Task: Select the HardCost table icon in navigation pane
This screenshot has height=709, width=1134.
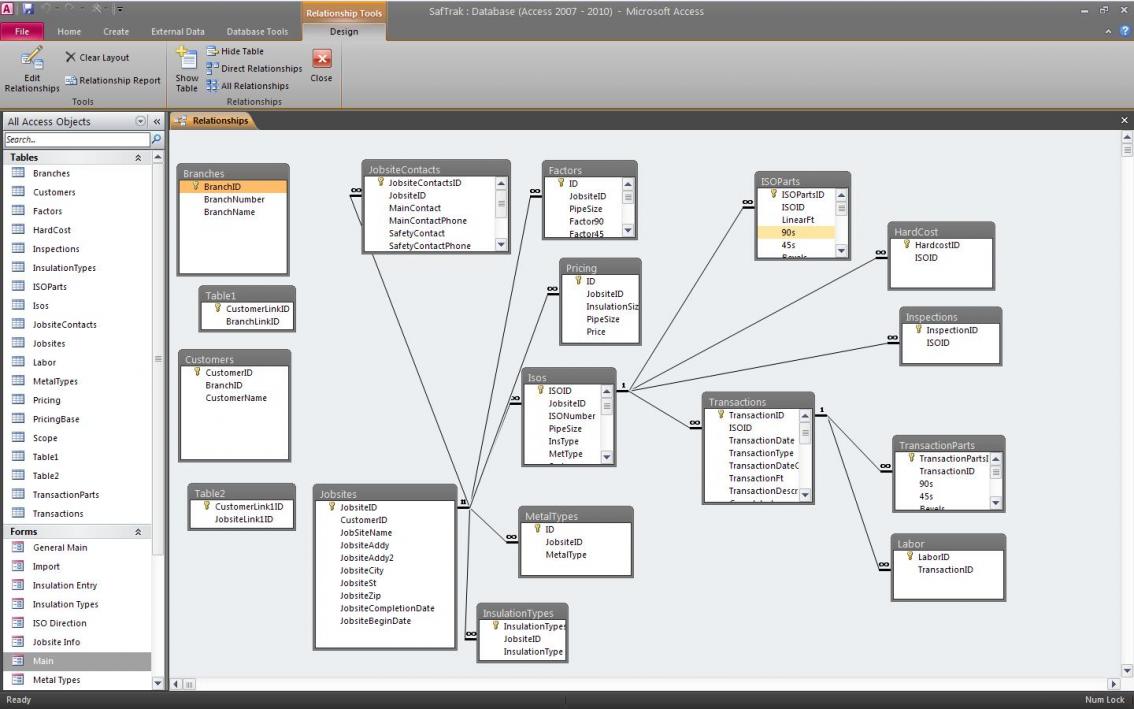Action: coord(18,229)
